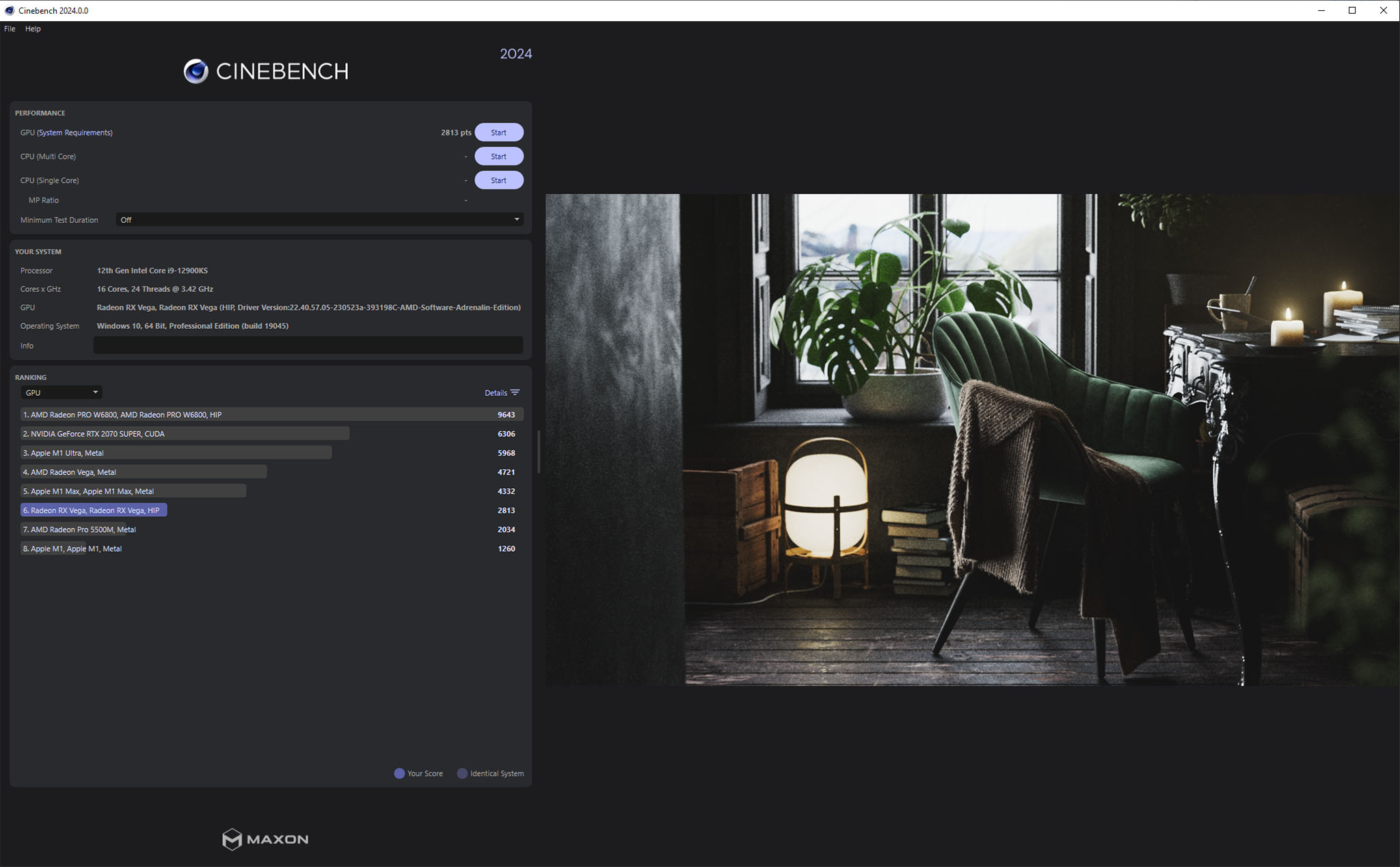Click the Identical System legend dot
The height and width of the screenshot is (867, 1400).
tap(462, 773)
